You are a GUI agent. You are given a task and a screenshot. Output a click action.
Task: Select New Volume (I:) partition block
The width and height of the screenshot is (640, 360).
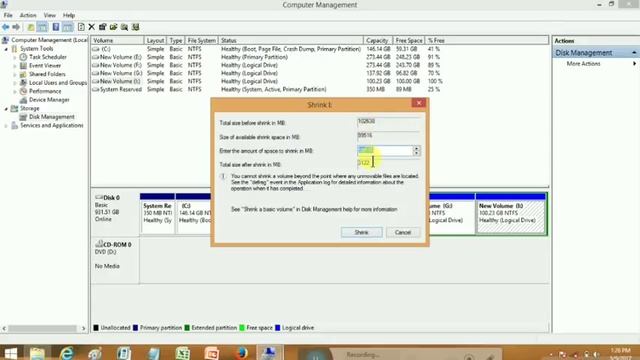[511, 213]
